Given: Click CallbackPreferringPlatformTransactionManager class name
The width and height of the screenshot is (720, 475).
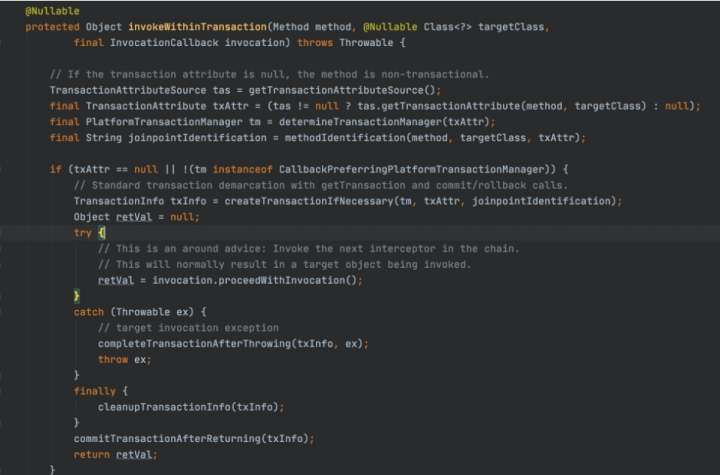Looking at the screenshot, I should 411,170.
